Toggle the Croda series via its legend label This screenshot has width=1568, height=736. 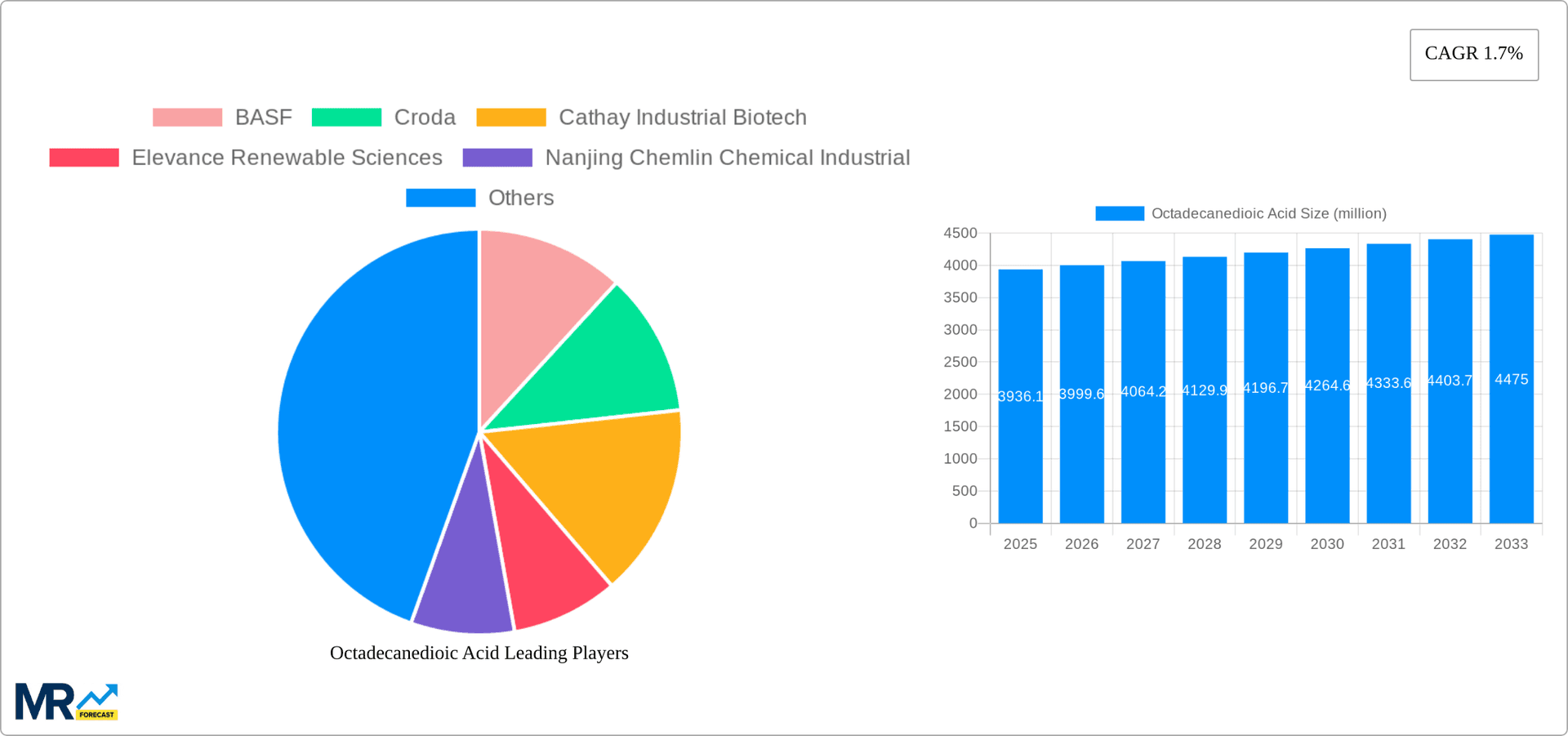pyautogui.click(x=425, y=117)
